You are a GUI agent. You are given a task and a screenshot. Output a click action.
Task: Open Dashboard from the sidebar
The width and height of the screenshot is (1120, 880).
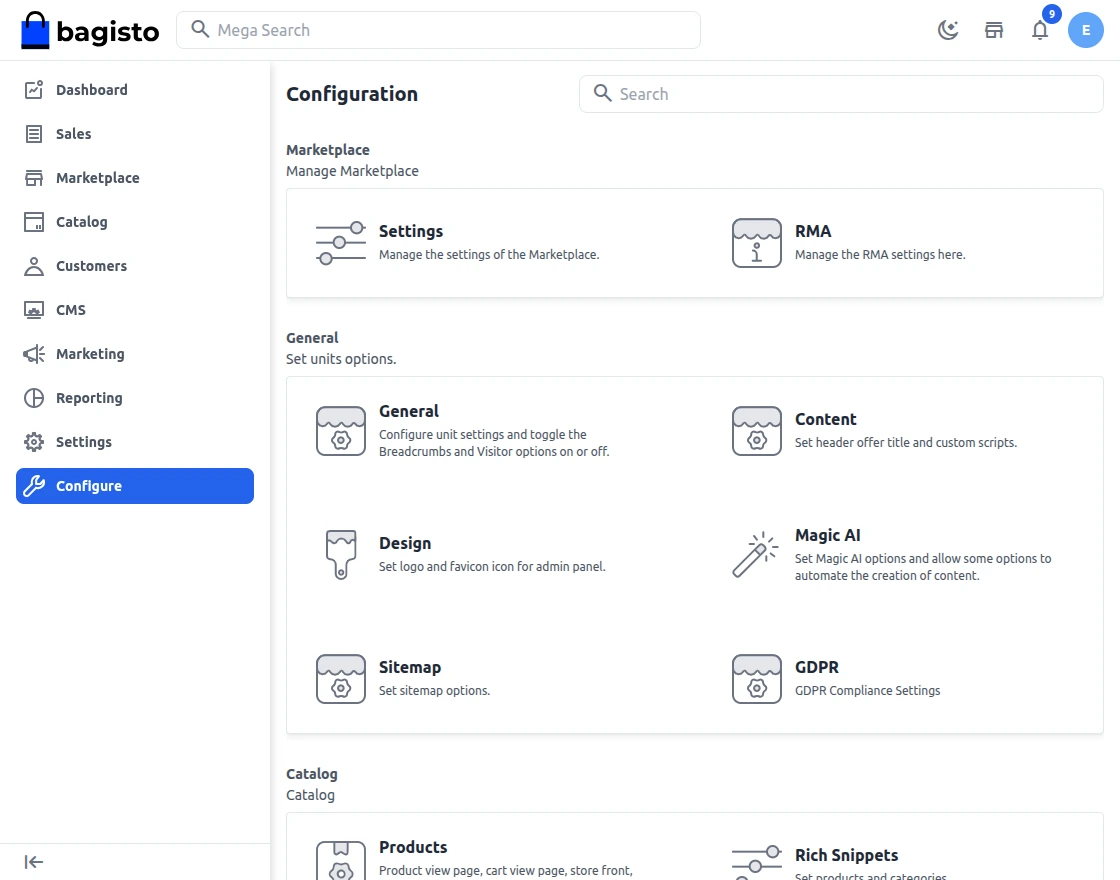point(91,90)
